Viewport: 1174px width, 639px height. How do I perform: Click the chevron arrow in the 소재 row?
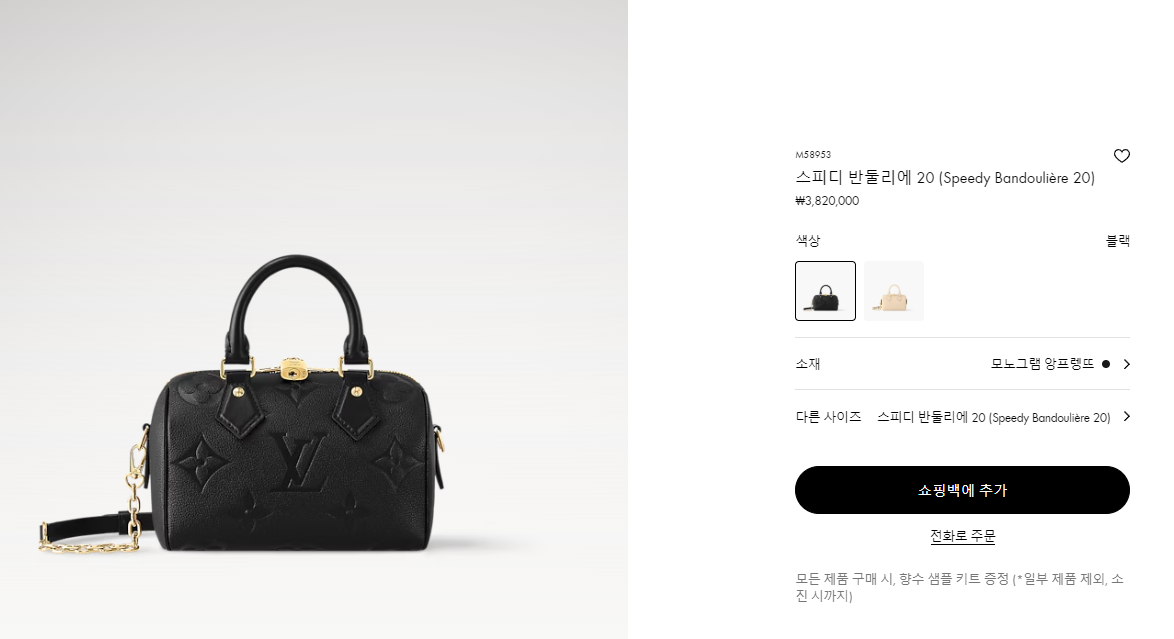(x=1126, y=364)
